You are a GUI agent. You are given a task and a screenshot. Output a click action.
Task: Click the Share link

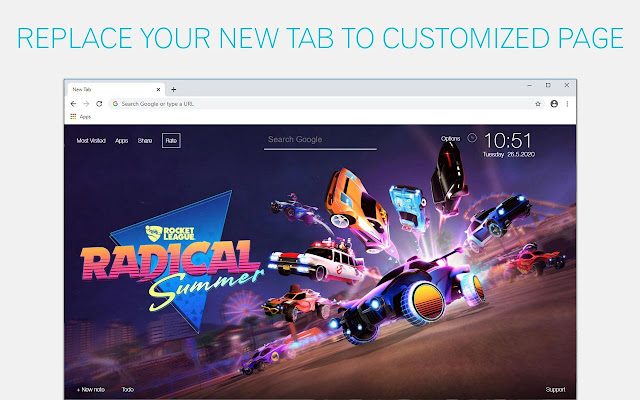coord(145,140)
